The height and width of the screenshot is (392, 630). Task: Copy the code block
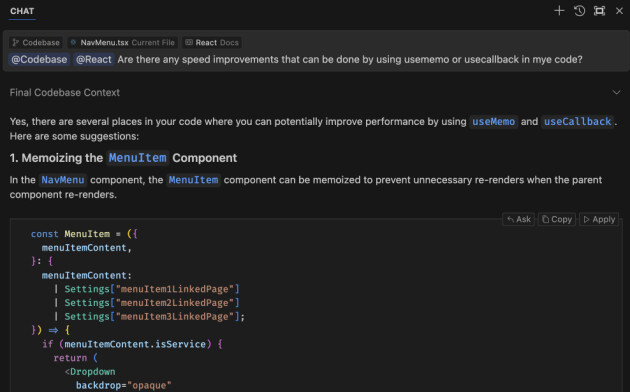[x=556, y=219]
